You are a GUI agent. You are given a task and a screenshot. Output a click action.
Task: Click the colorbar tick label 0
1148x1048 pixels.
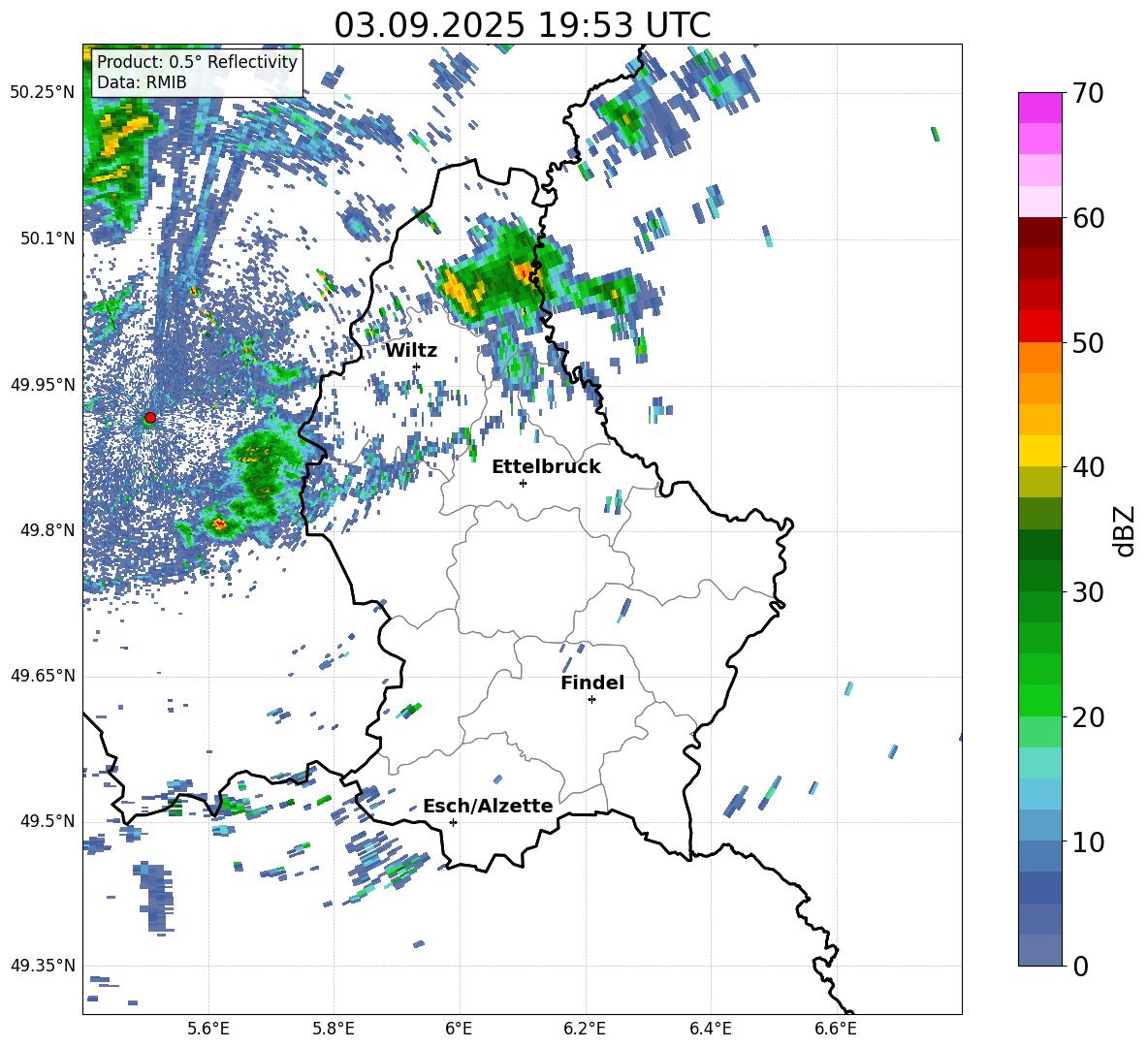1080,966
